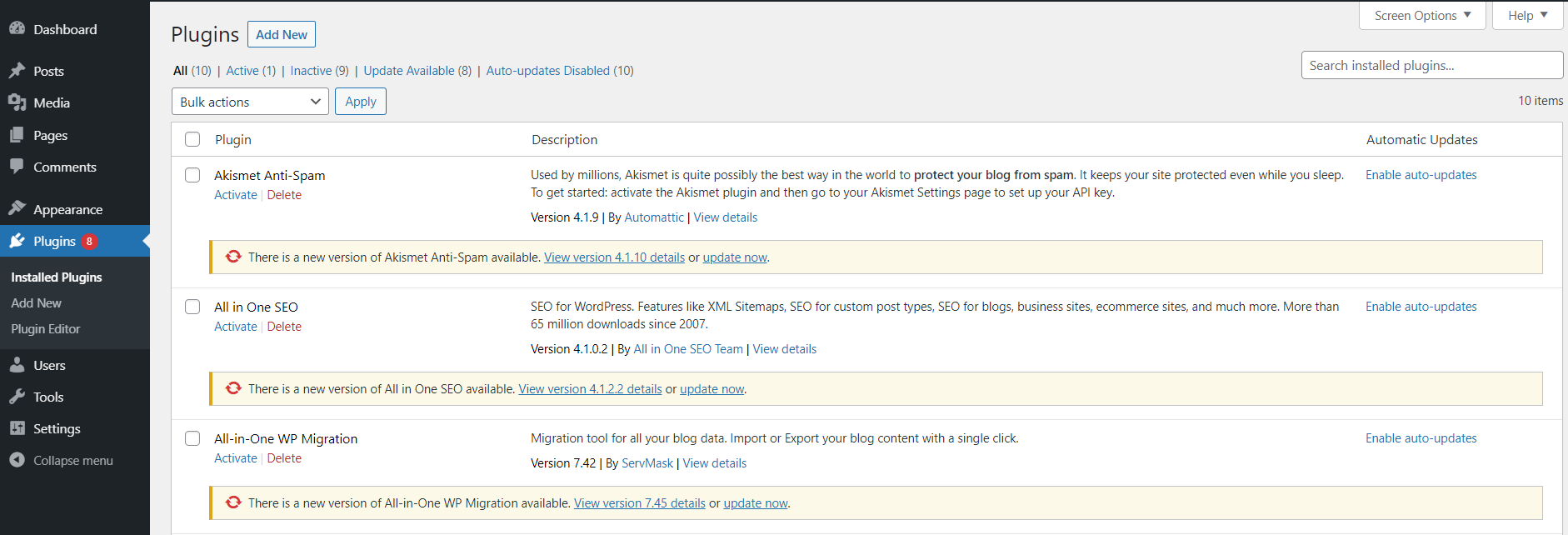Open Pages menu item
The image size is (1568, 535).
[x=50, y=135]
